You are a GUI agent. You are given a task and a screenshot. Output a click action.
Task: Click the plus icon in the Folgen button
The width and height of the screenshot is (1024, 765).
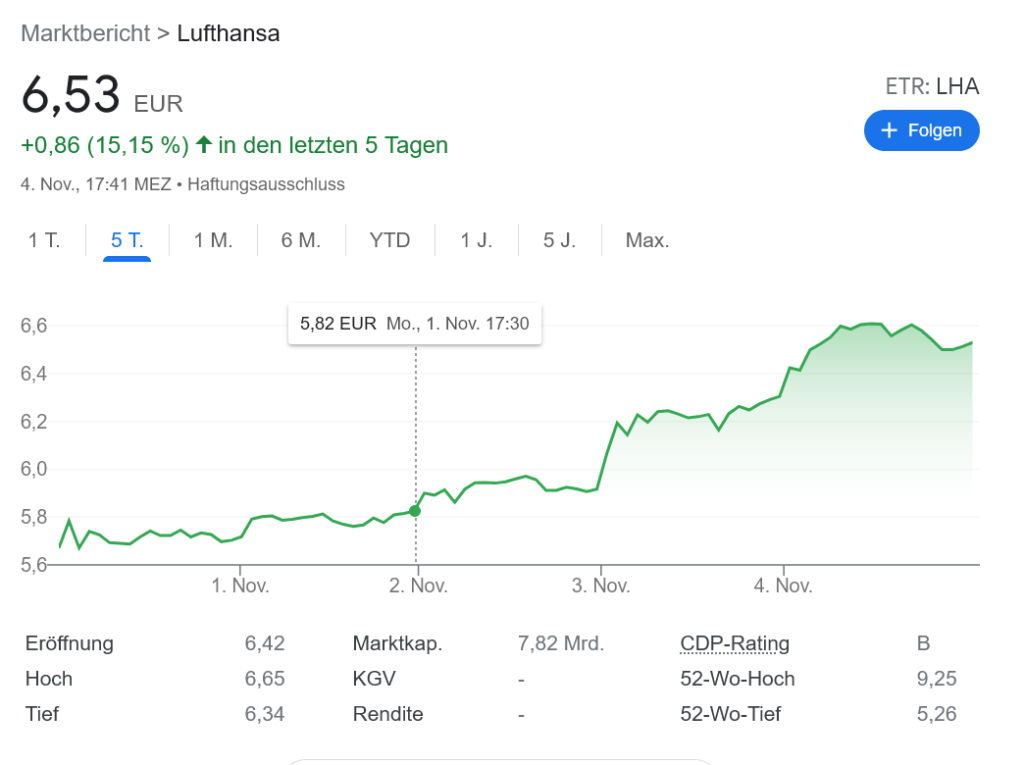pos(889,131)
